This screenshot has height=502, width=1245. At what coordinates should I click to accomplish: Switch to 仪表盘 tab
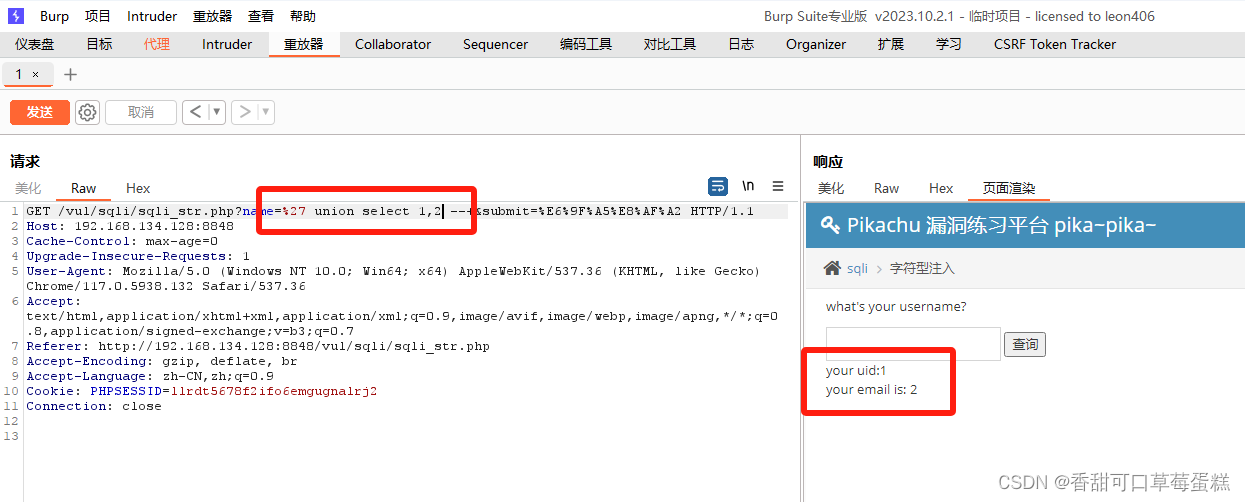tap(35, 44)
